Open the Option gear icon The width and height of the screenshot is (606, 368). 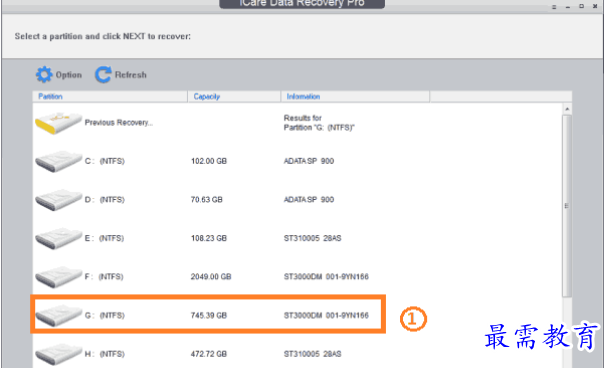tap(44, 74)
